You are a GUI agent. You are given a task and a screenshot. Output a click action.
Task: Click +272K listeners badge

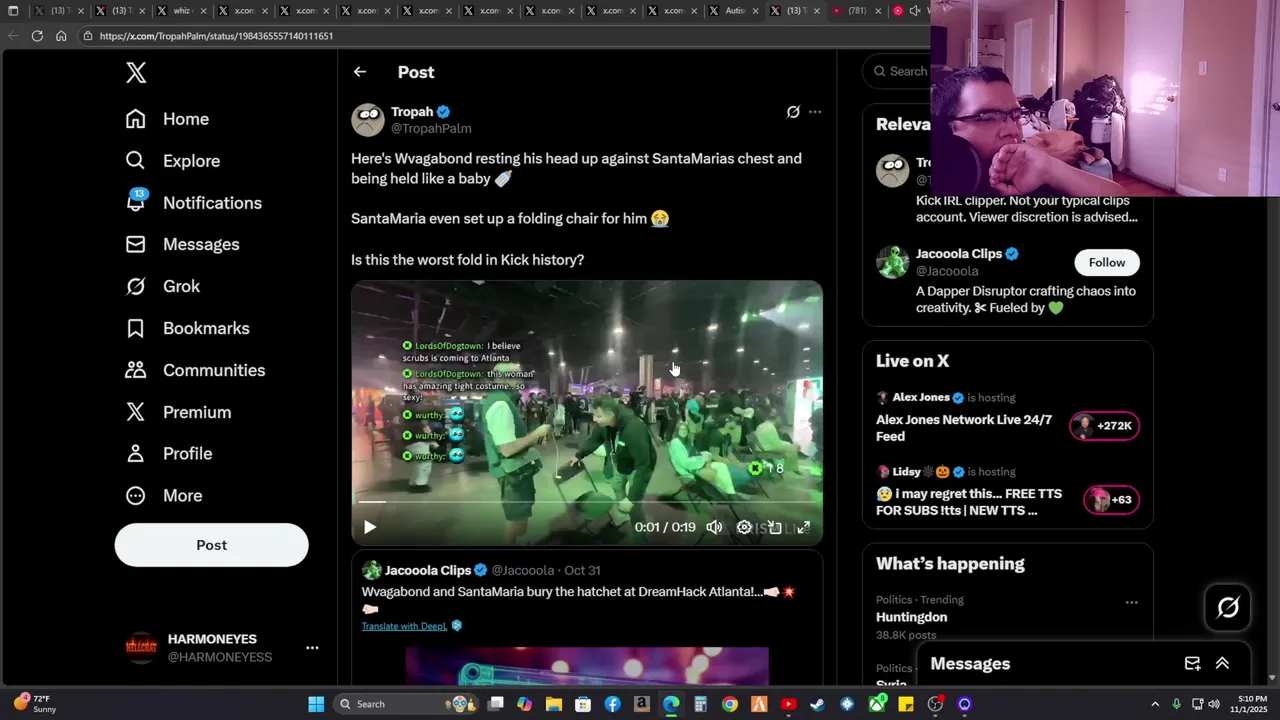[1104, 426]
